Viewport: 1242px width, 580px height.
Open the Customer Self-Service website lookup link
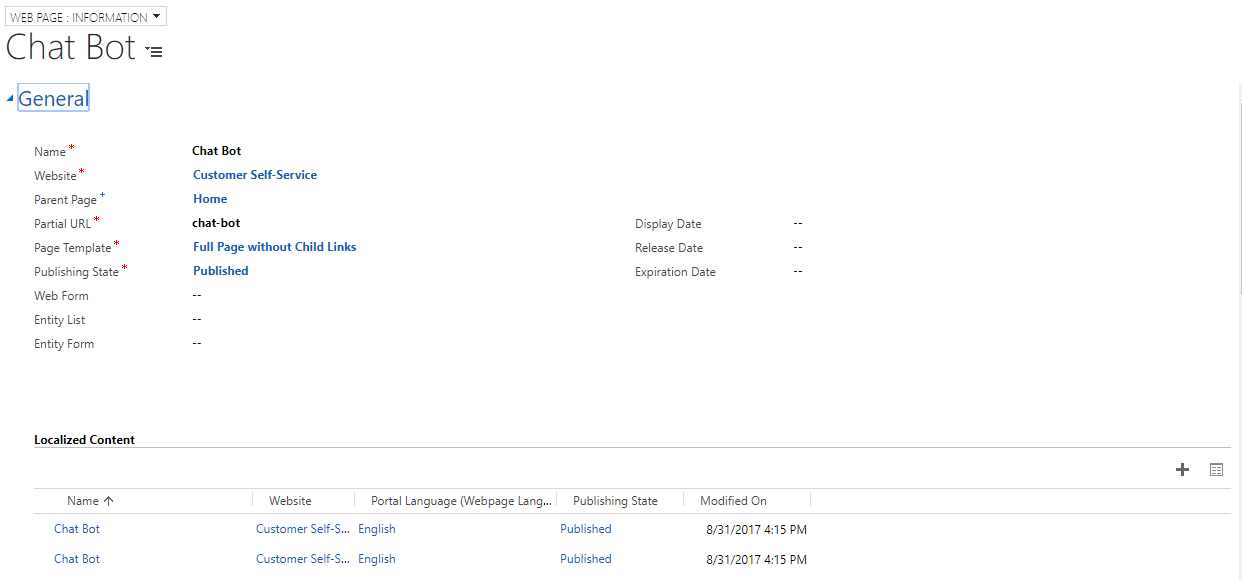254,174
